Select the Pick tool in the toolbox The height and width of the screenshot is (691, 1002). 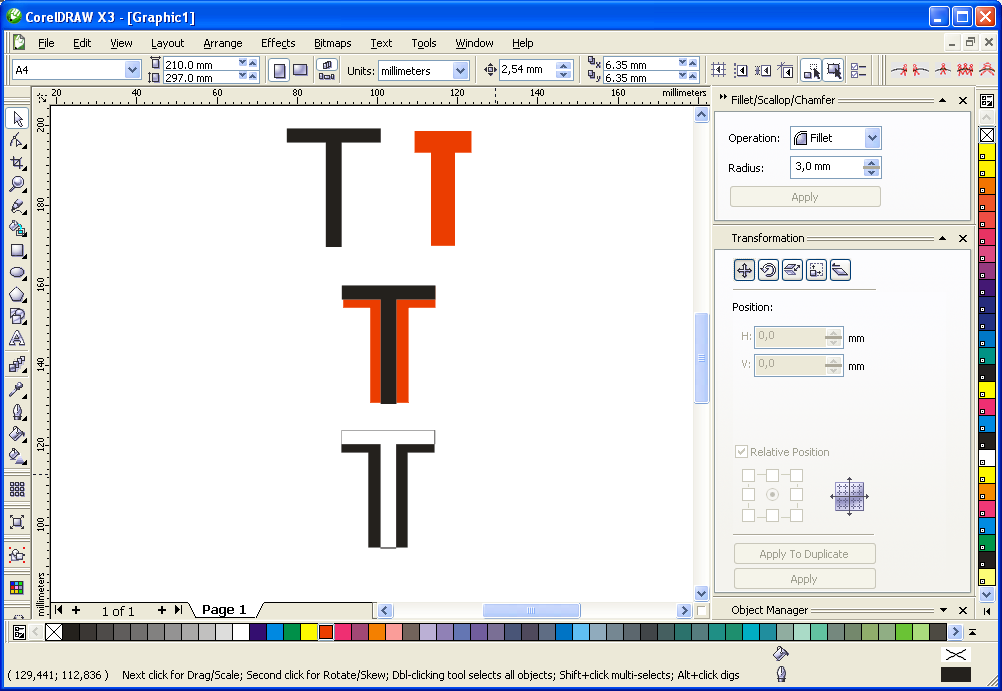[x=17, y=119]
